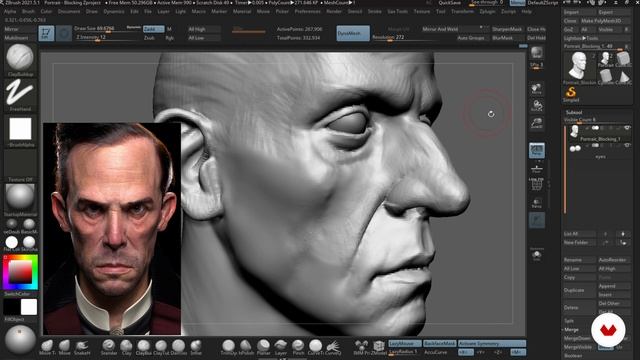Adjust the Draw Size slider
This screenshot has width=640, height=360.
pyautogui.click(x=107, y=29)
